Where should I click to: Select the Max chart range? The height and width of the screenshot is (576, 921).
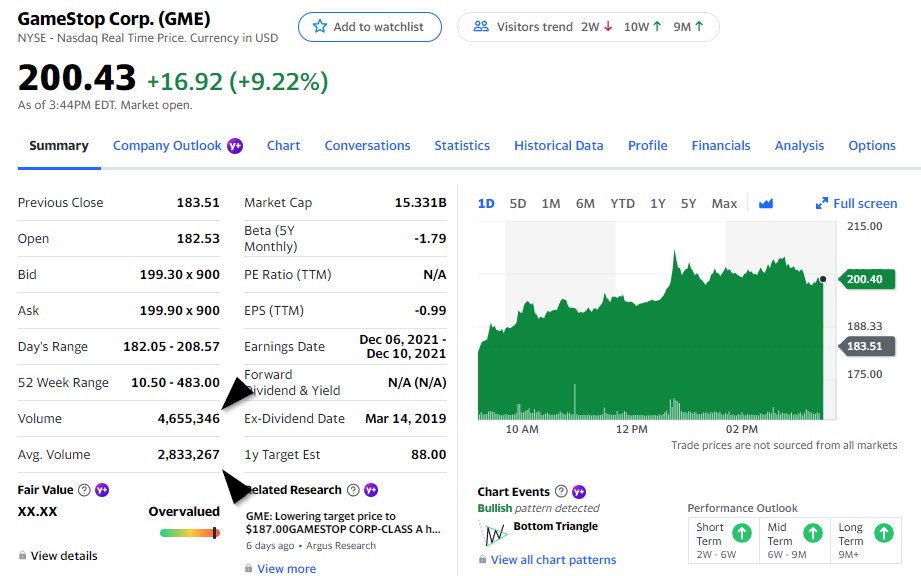[x=724, y=204]
